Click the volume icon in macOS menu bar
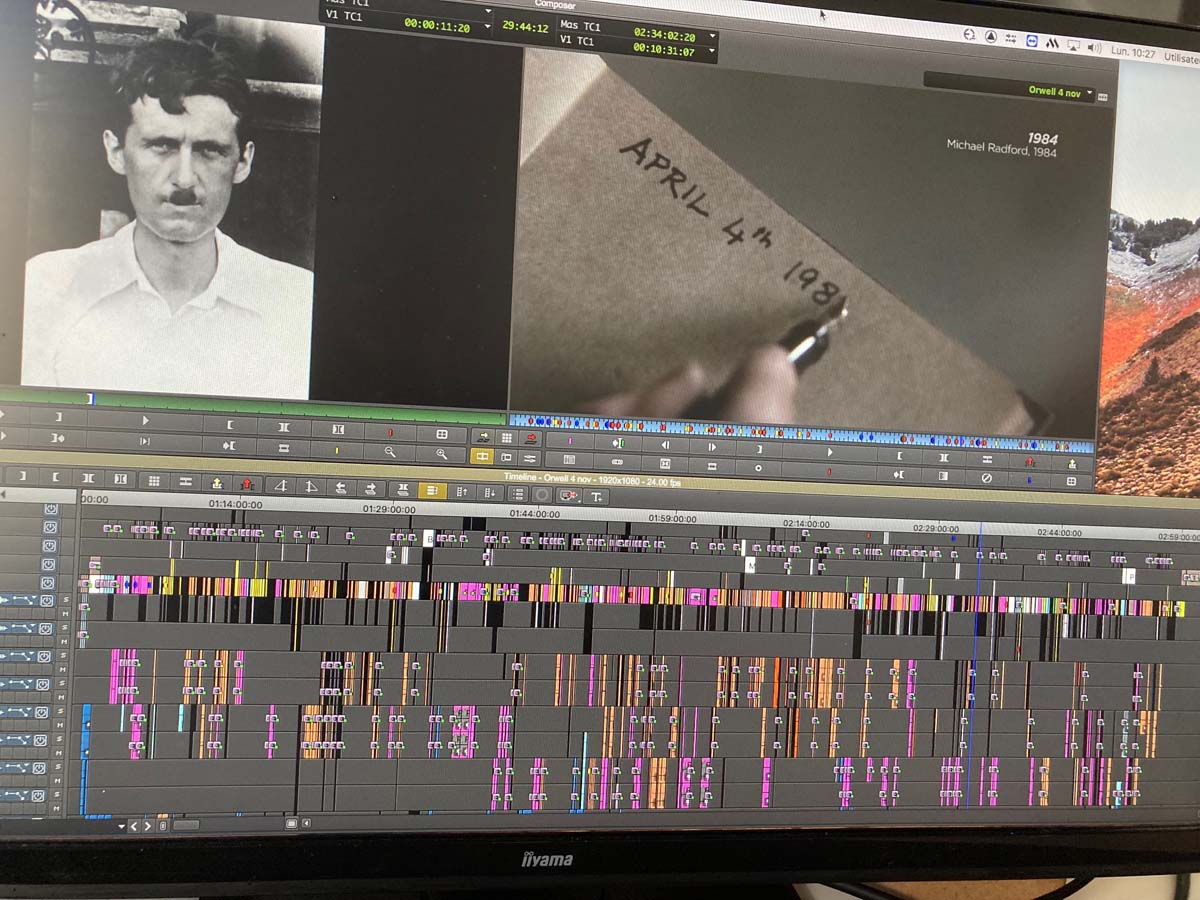 point(1094,46)
